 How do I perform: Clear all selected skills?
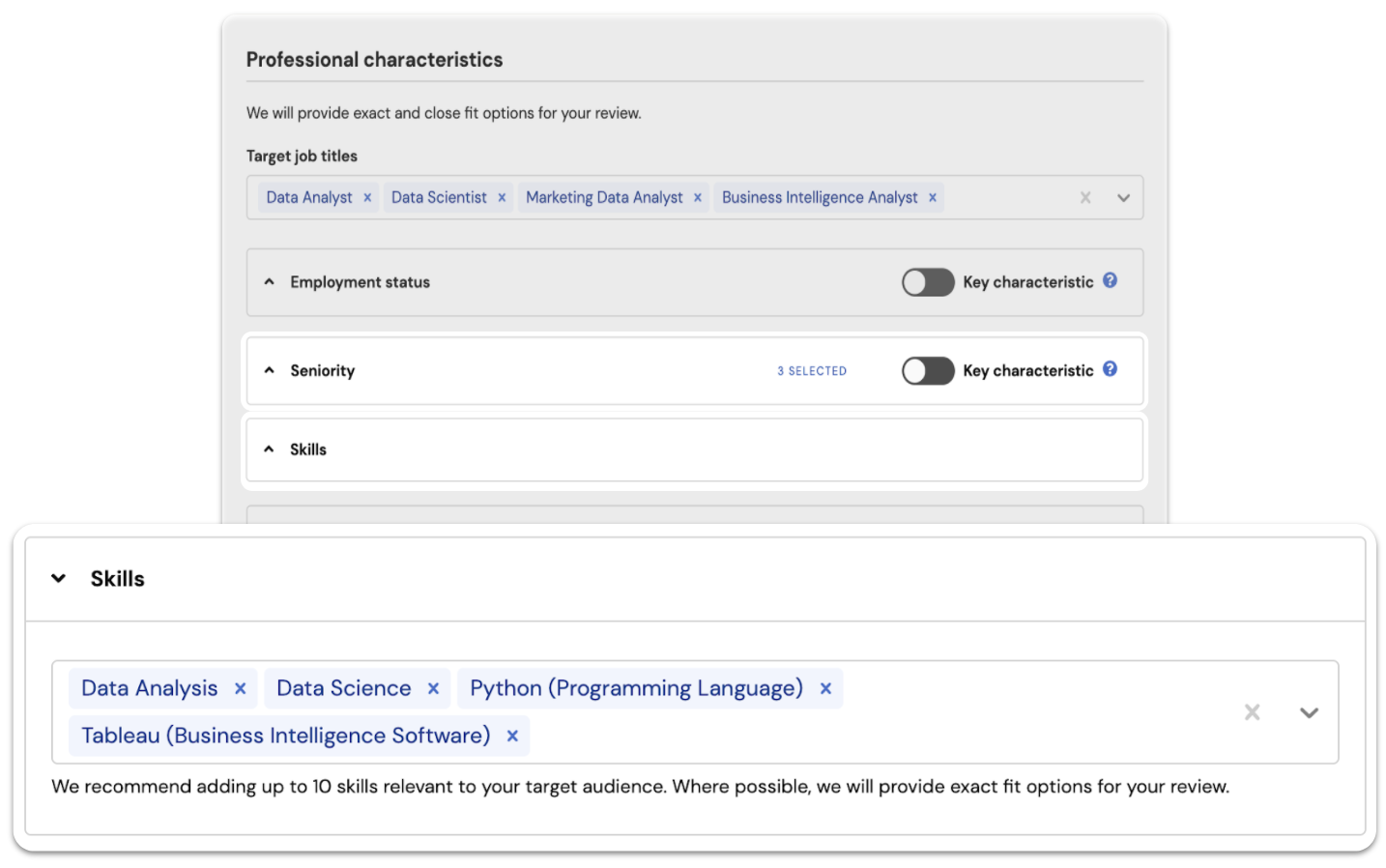[x=1252, y=713]
